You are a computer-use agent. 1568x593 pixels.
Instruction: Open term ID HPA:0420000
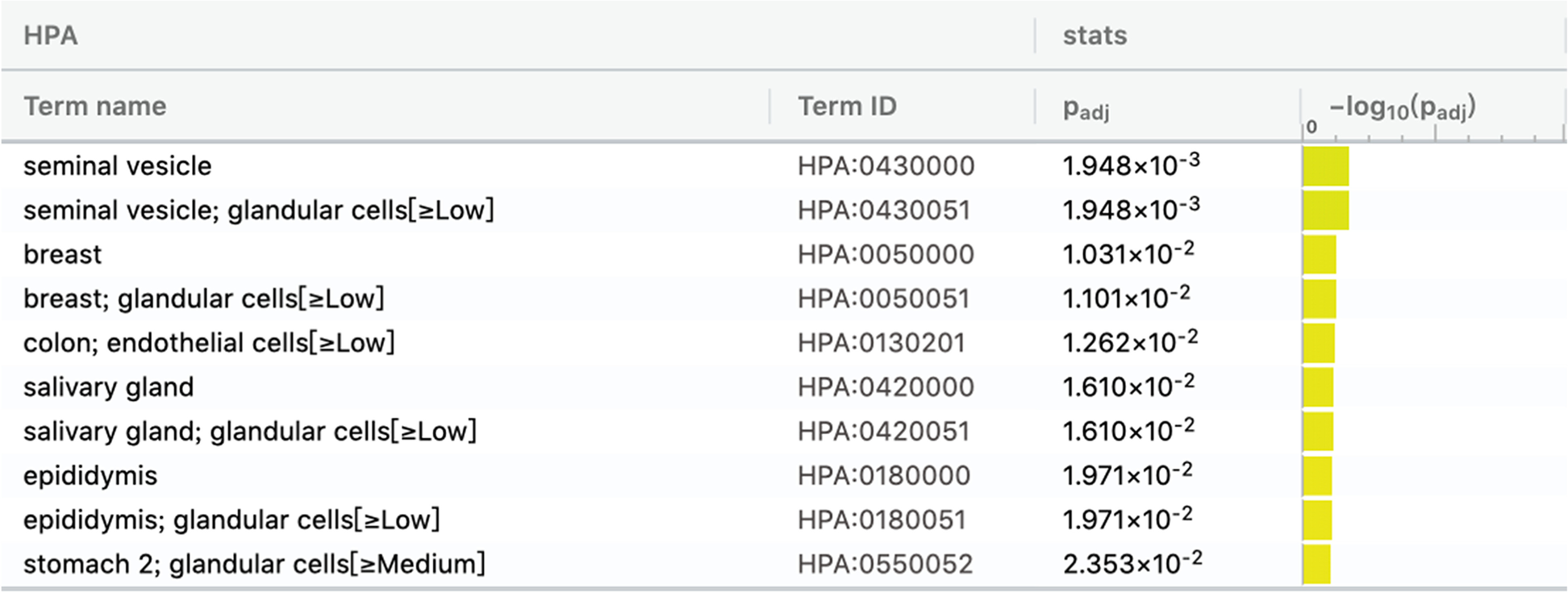pyautogui.click(x=886, y=387)
